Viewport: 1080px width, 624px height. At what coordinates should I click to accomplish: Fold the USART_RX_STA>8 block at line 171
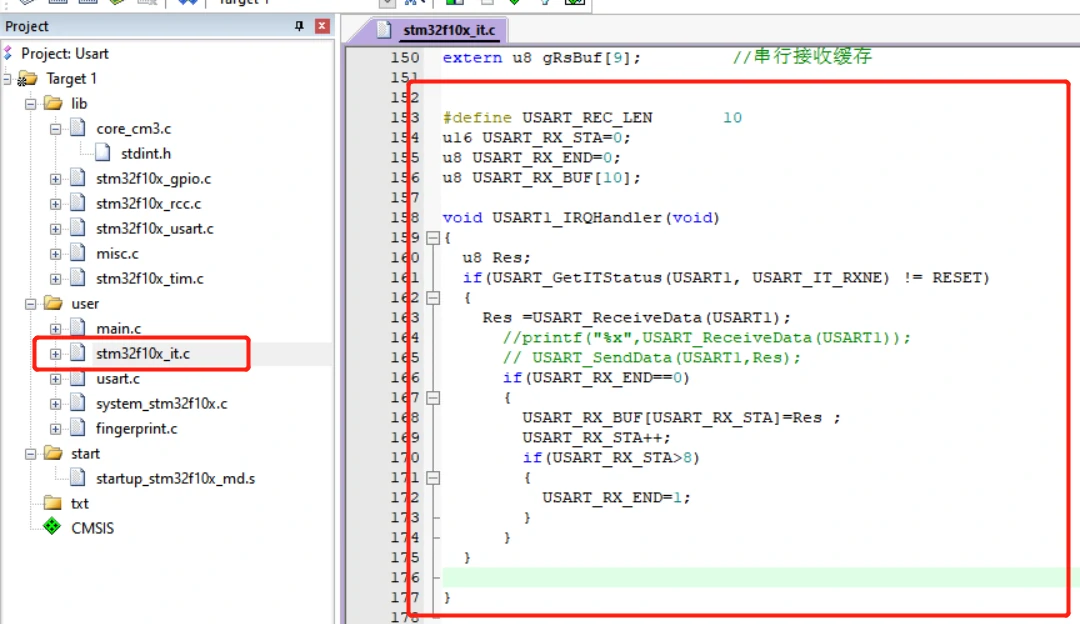433,477
